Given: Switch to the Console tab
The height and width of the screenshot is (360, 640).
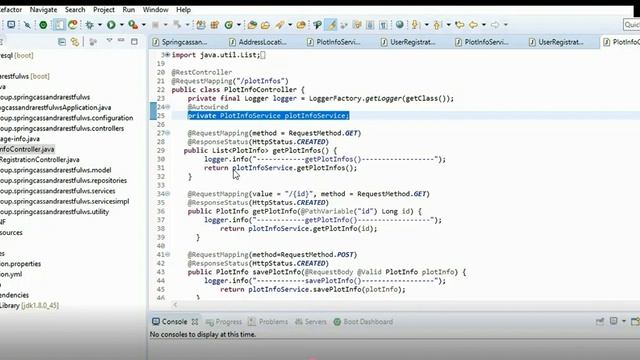Looking at the screenshot, I should point(170,322).
